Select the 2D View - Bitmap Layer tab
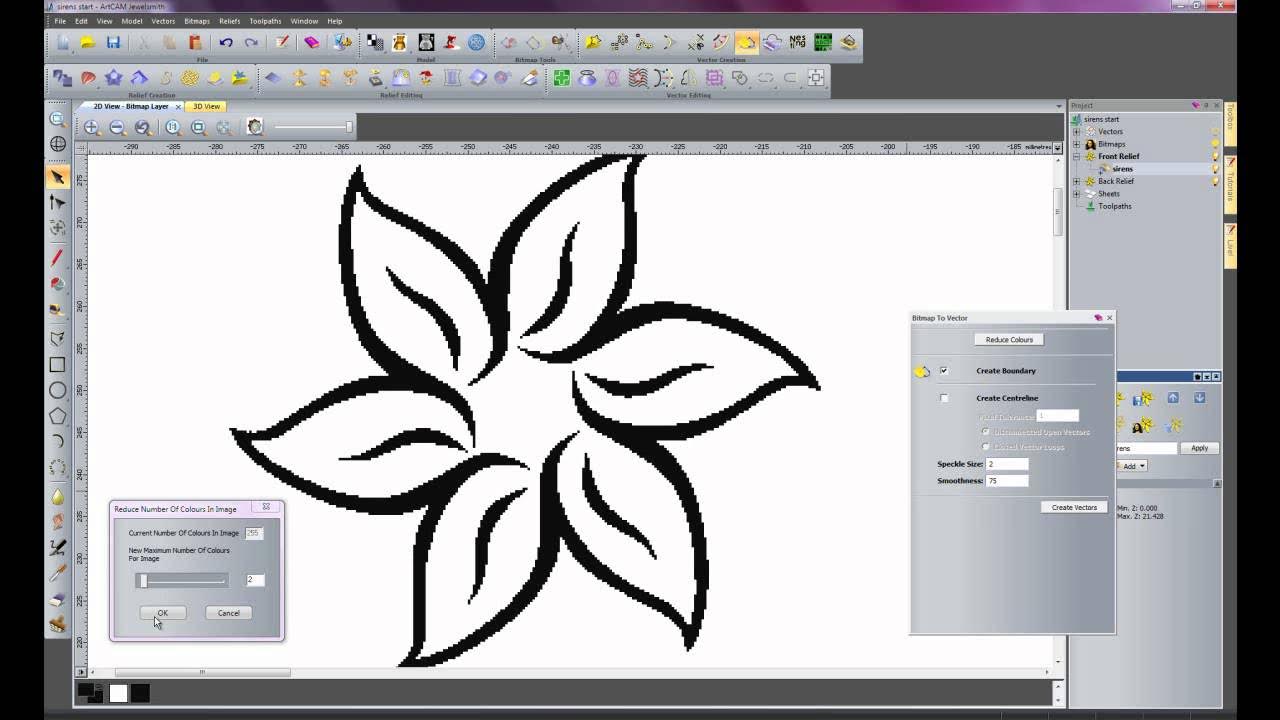This screenshot has height=720, width=1280. [x=130, y=106]
